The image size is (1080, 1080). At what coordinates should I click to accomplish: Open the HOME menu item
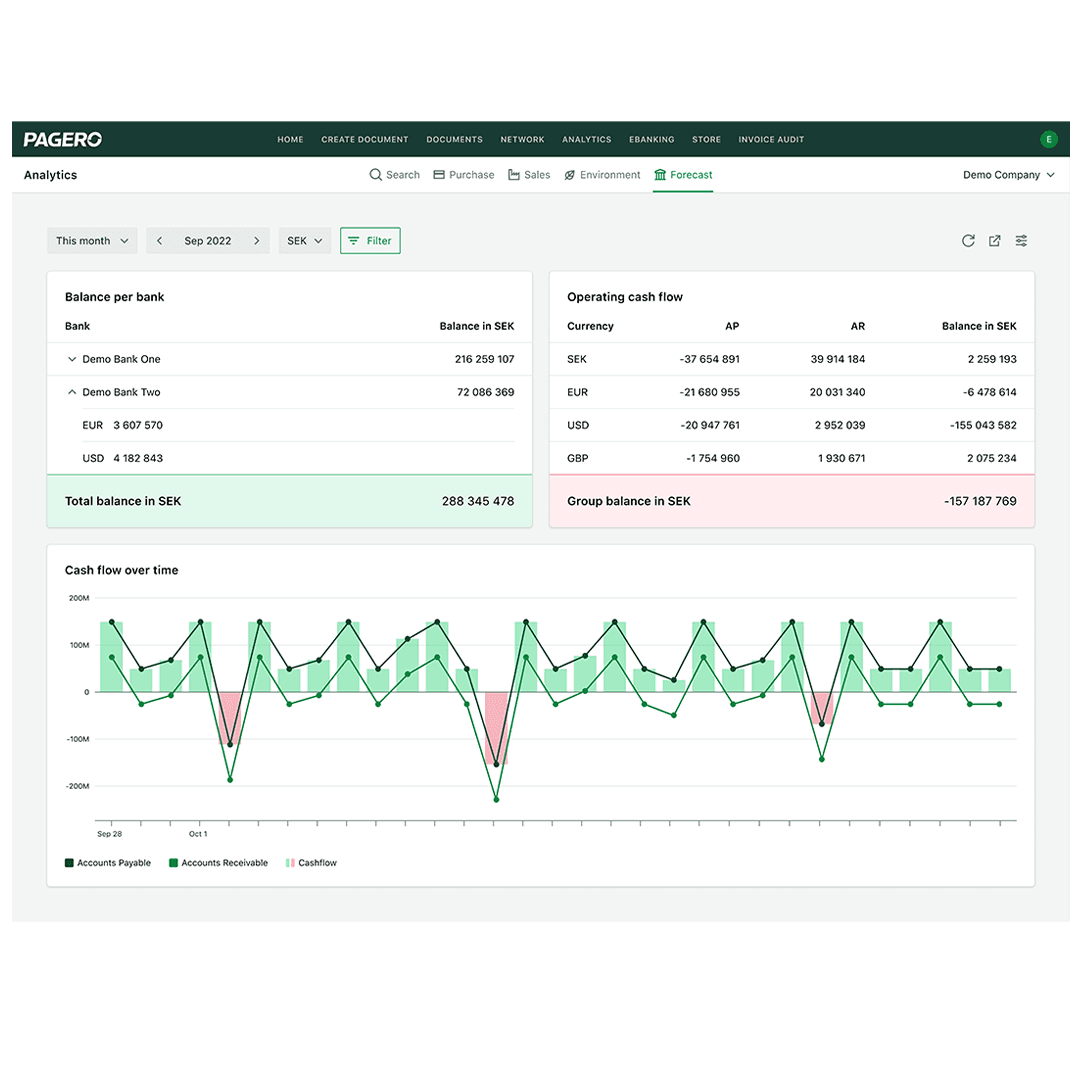coord(290,140)
